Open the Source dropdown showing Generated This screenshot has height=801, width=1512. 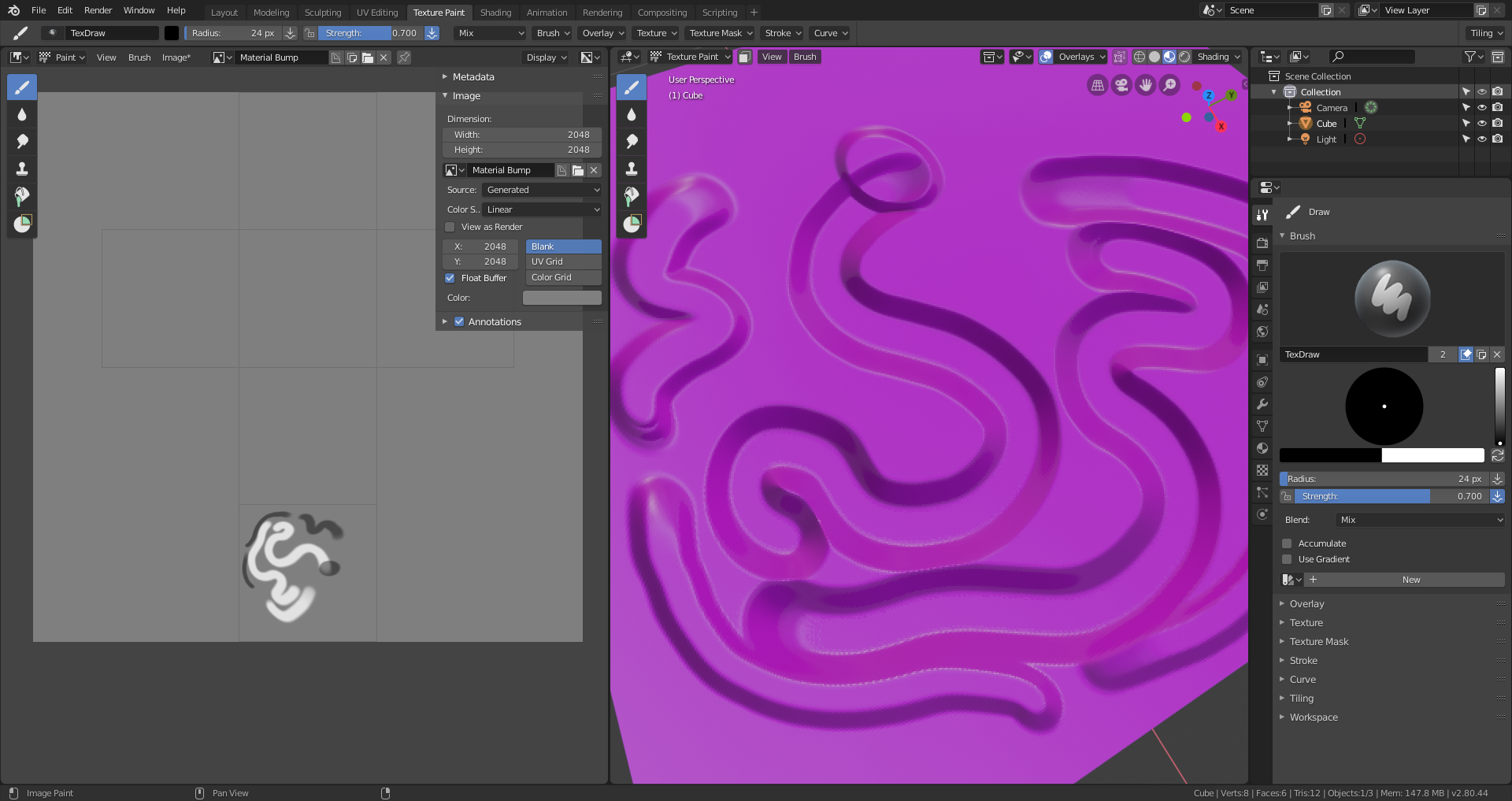[x=542, y=190]
